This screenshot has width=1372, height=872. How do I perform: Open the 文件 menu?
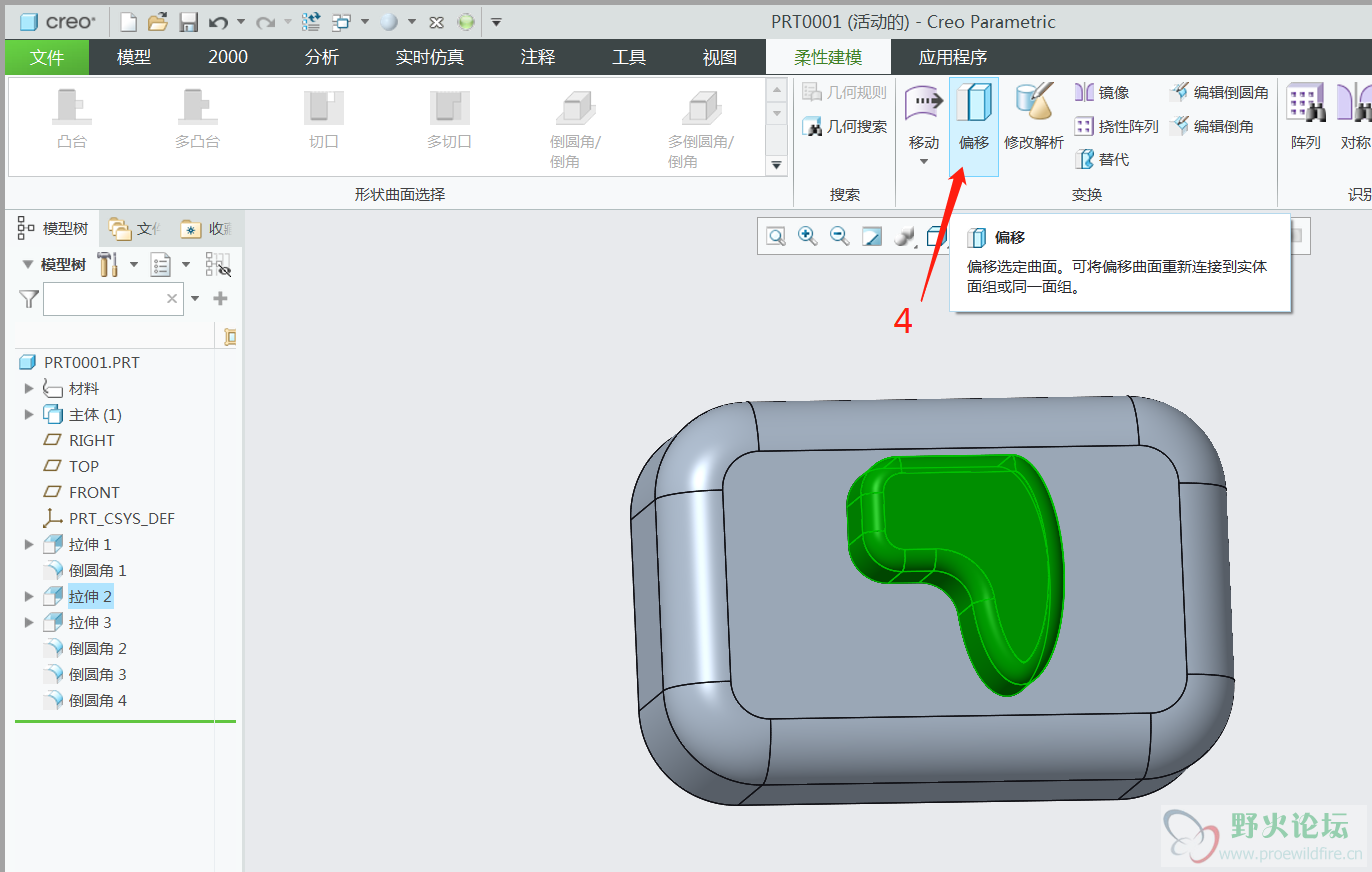47,57
